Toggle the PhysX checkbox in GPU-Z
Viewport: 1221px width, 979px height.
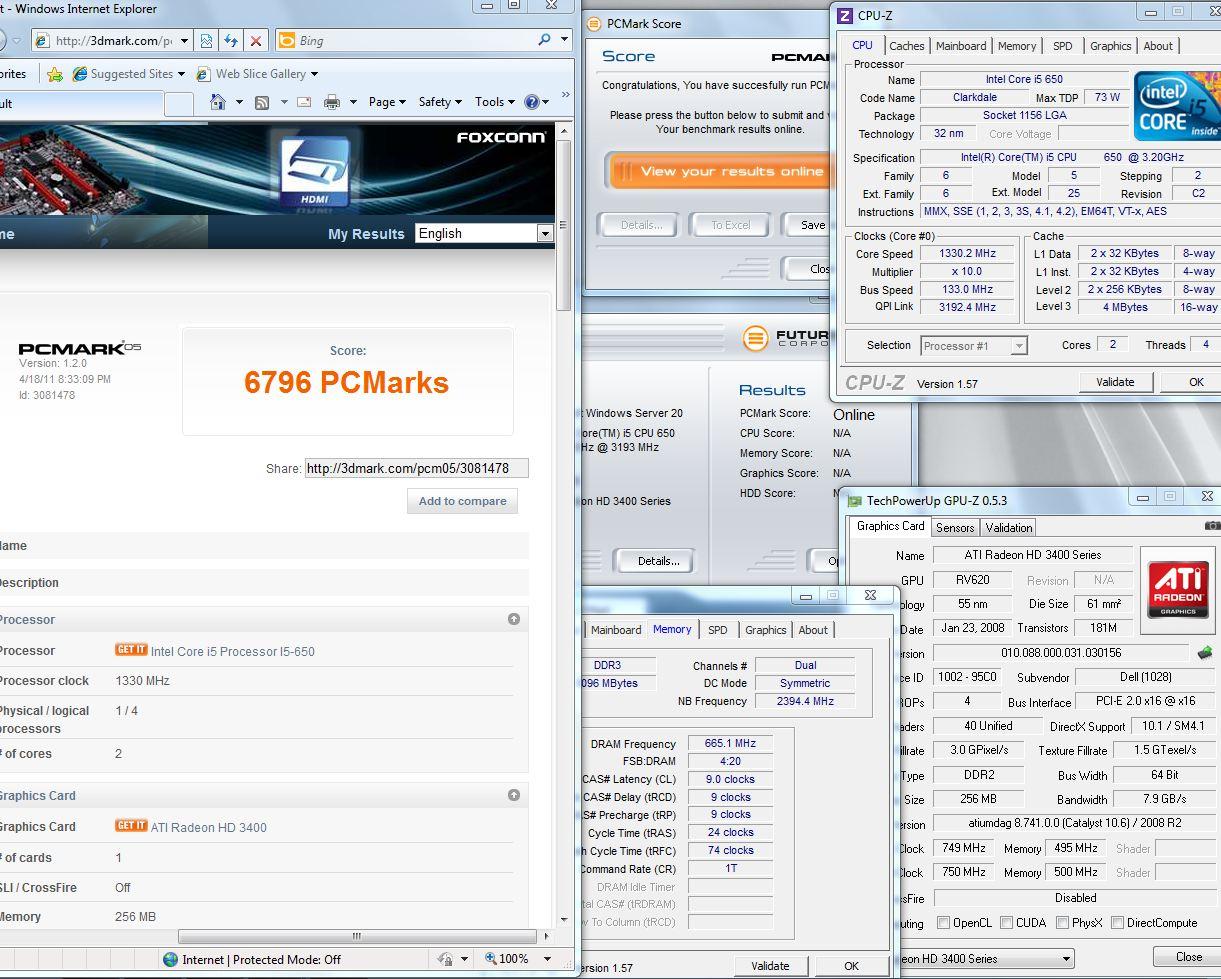click(x=1062, y=923)
